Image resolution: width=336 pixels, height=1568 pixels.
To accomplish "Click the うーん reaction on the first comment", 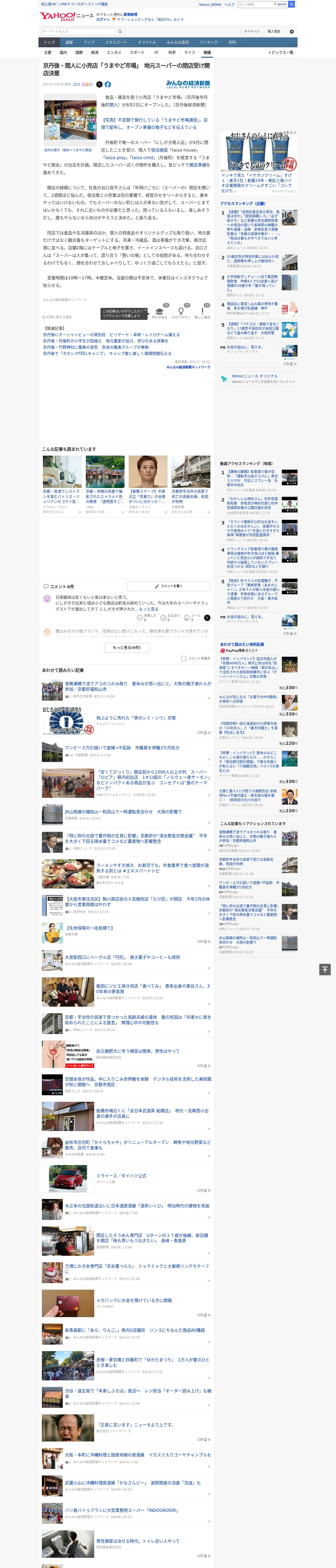I will pyautogui.click(x=193, y=617).
